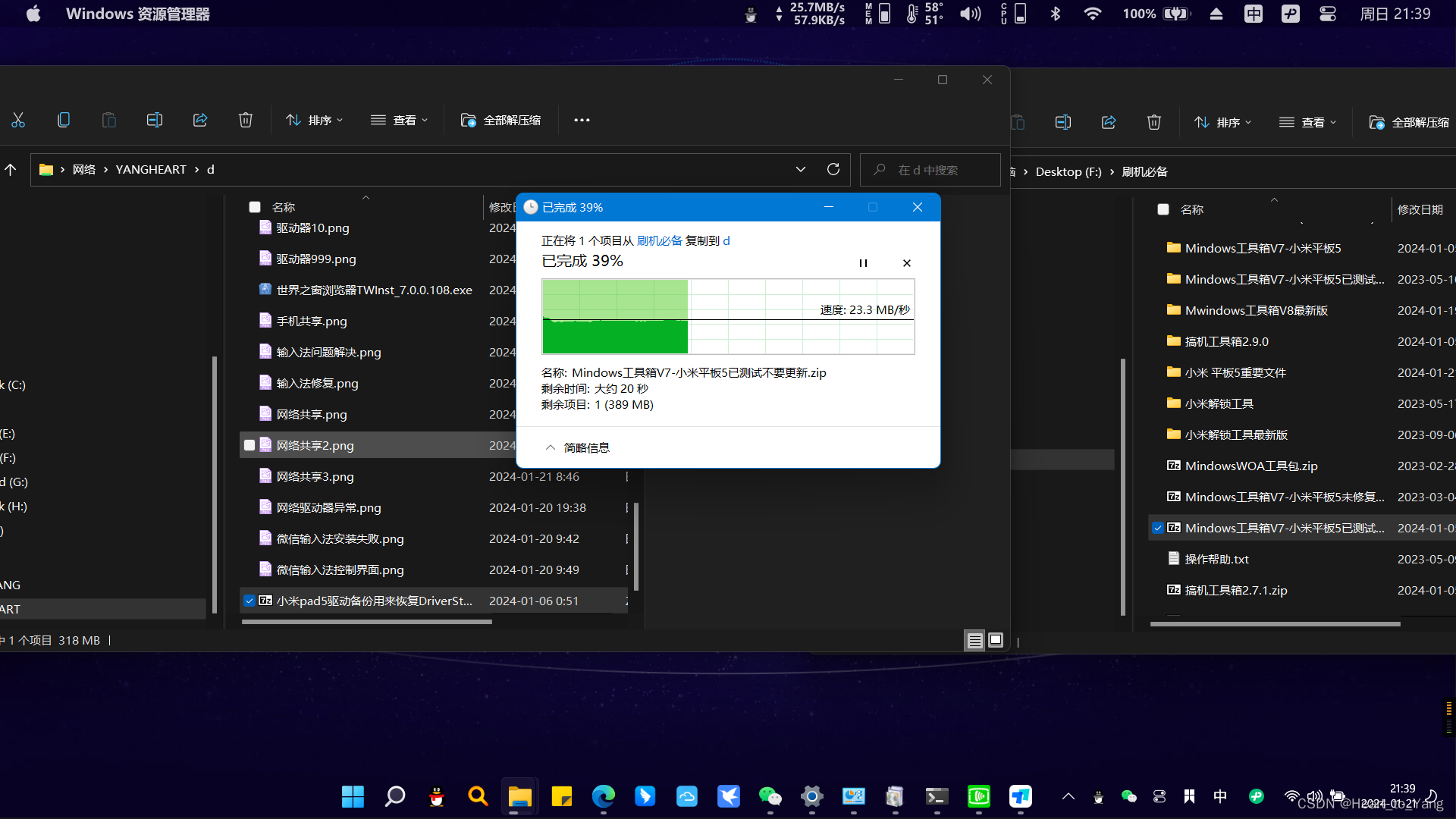Cancel the file copy with the small X
Image resolution: width=1456 pixels, height=819 pixels.
click(907, 263)
